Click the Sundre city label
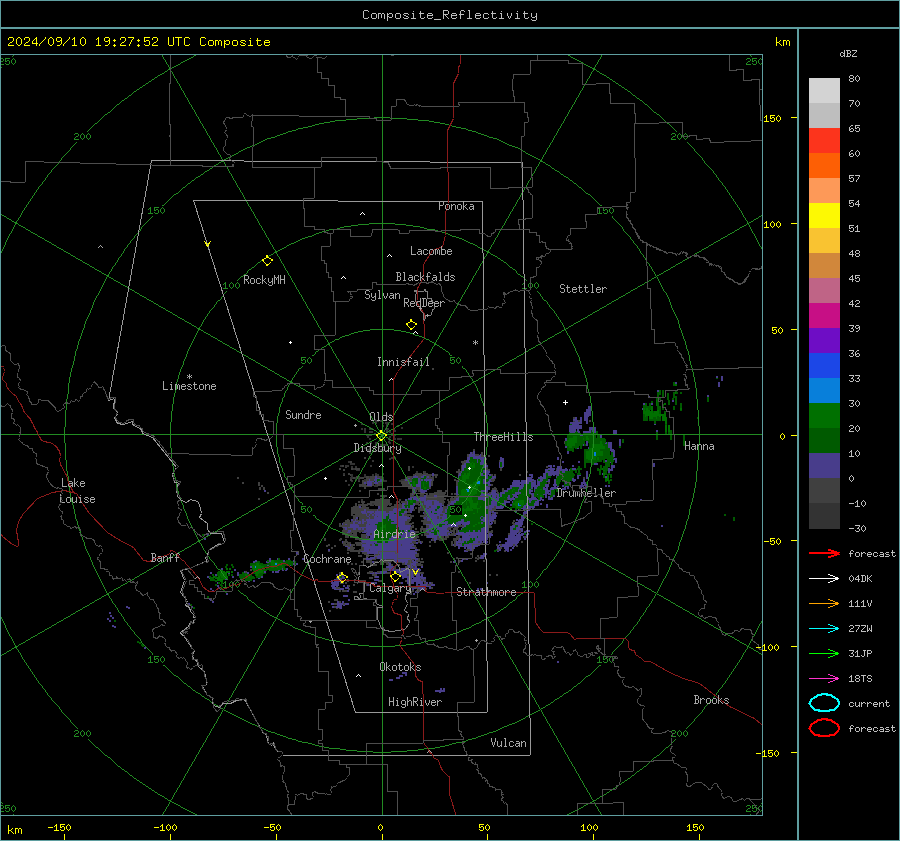900x841 pixels. pyautogui.click(x=303, y=414)
